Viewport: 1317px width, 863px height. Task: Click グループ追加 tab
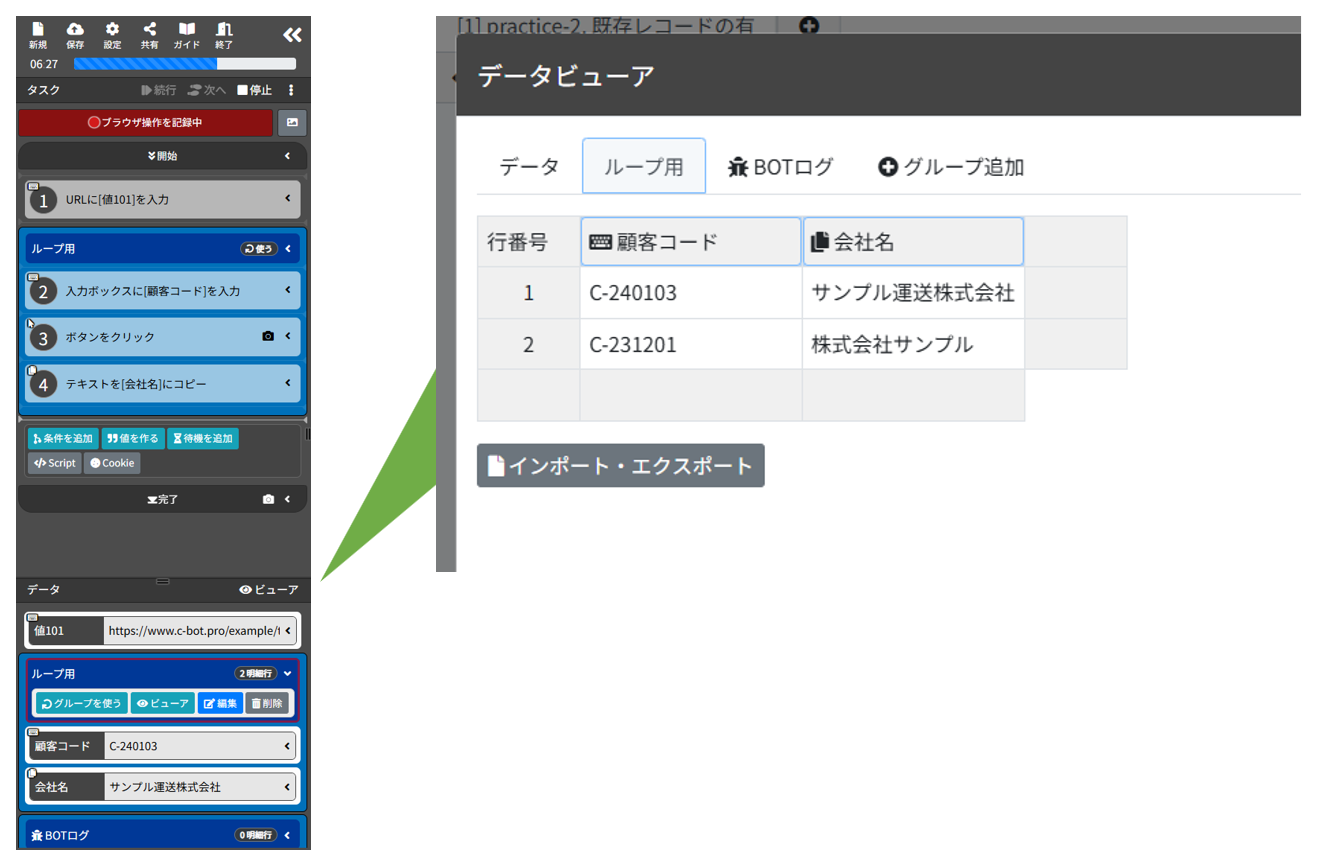click(951, 167)
